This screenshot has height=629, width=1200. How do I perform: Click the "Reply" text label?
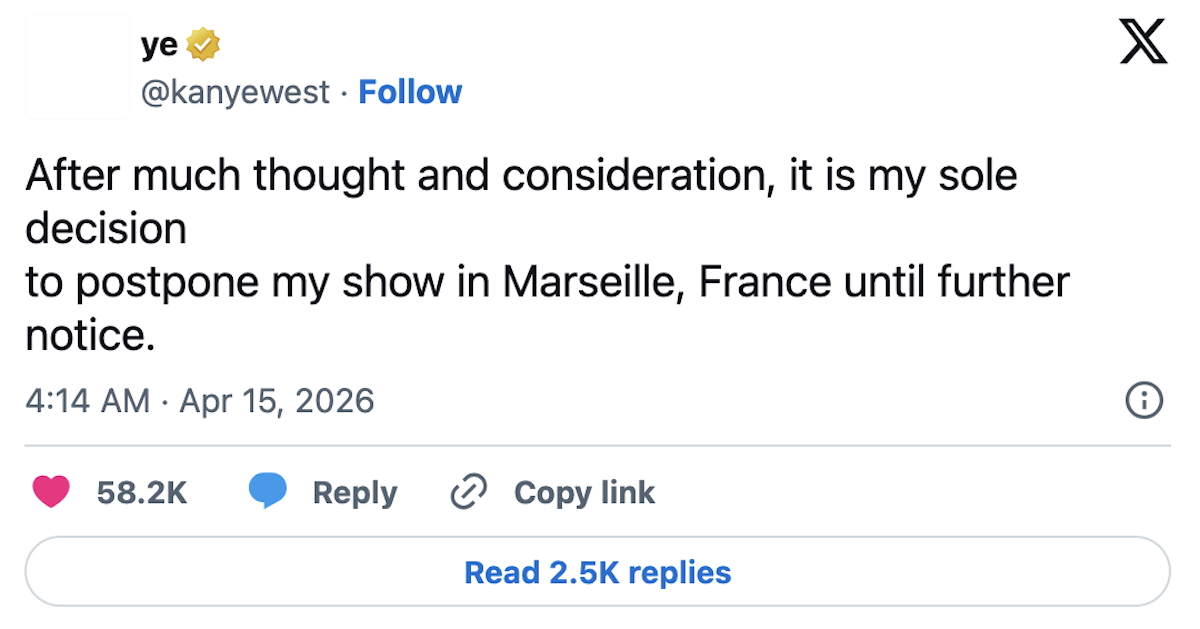point(355,493)
